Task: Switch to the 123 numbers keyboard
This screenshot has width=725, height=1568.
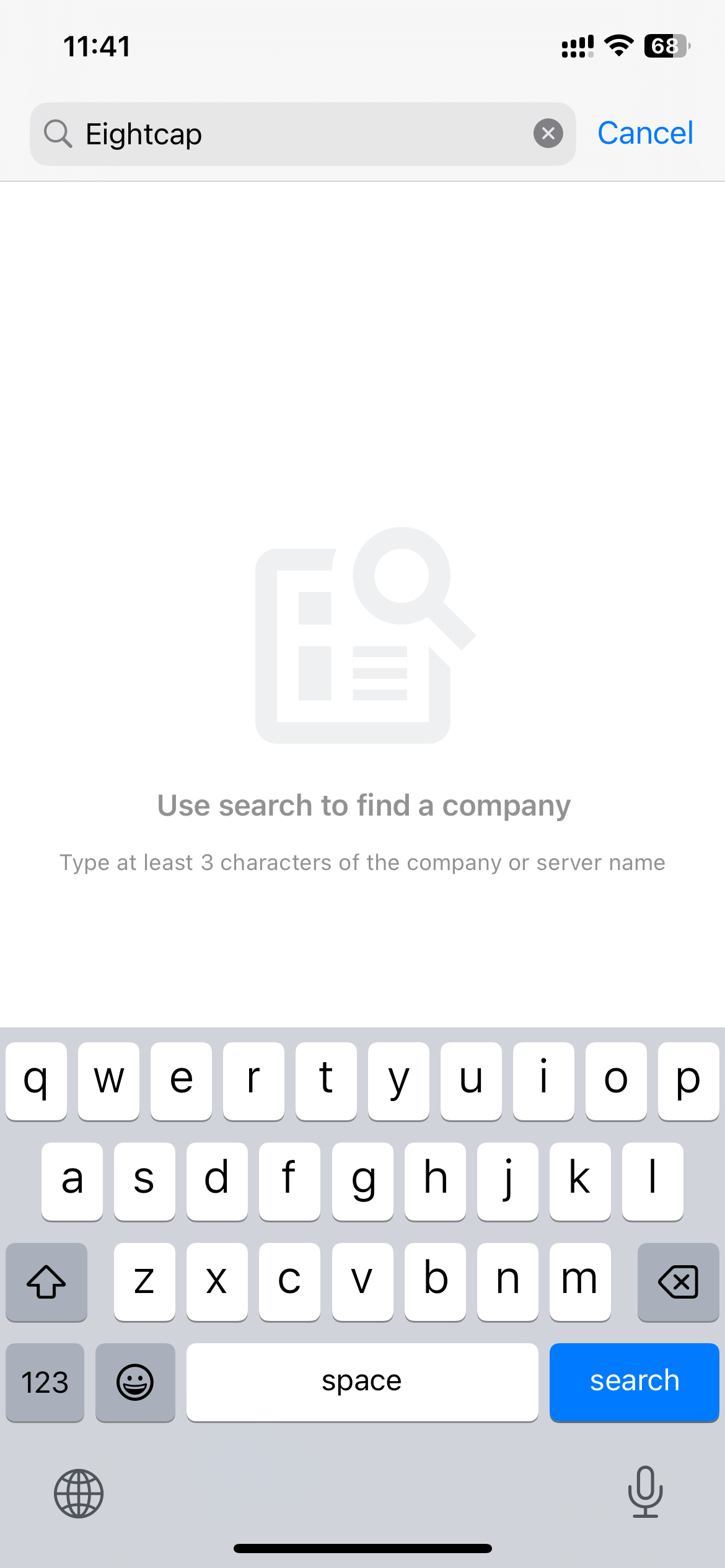Action: (x=45, y=1382)
